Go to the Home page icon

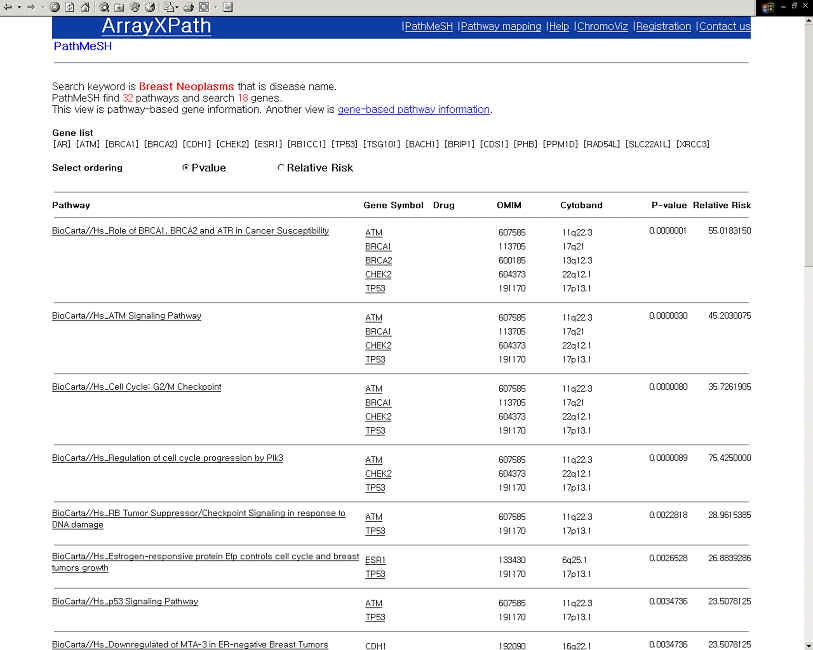86,7
